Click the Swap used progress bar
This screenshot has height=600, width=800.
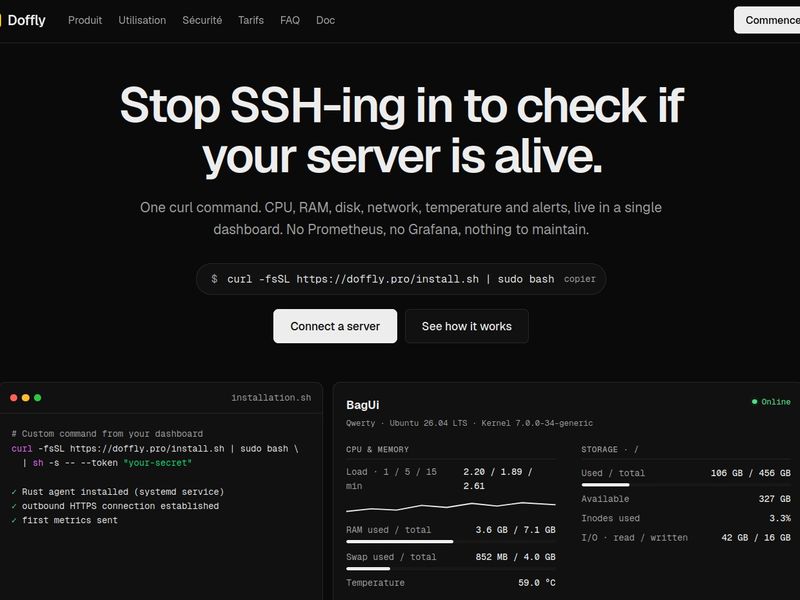coord(451,568)
